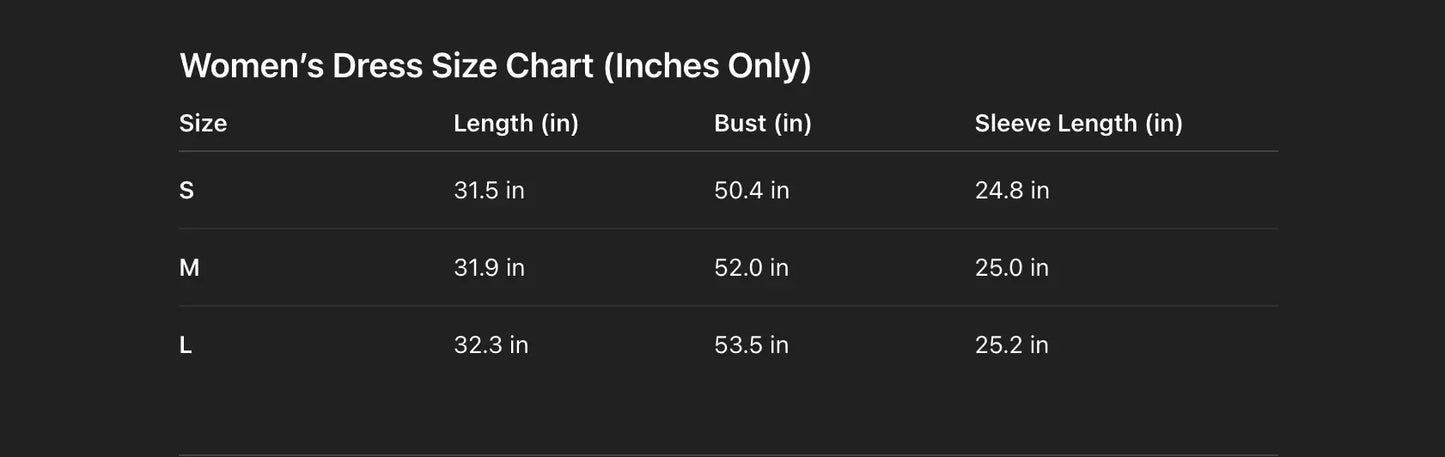Click the word Chart in the title

(549, 66)
